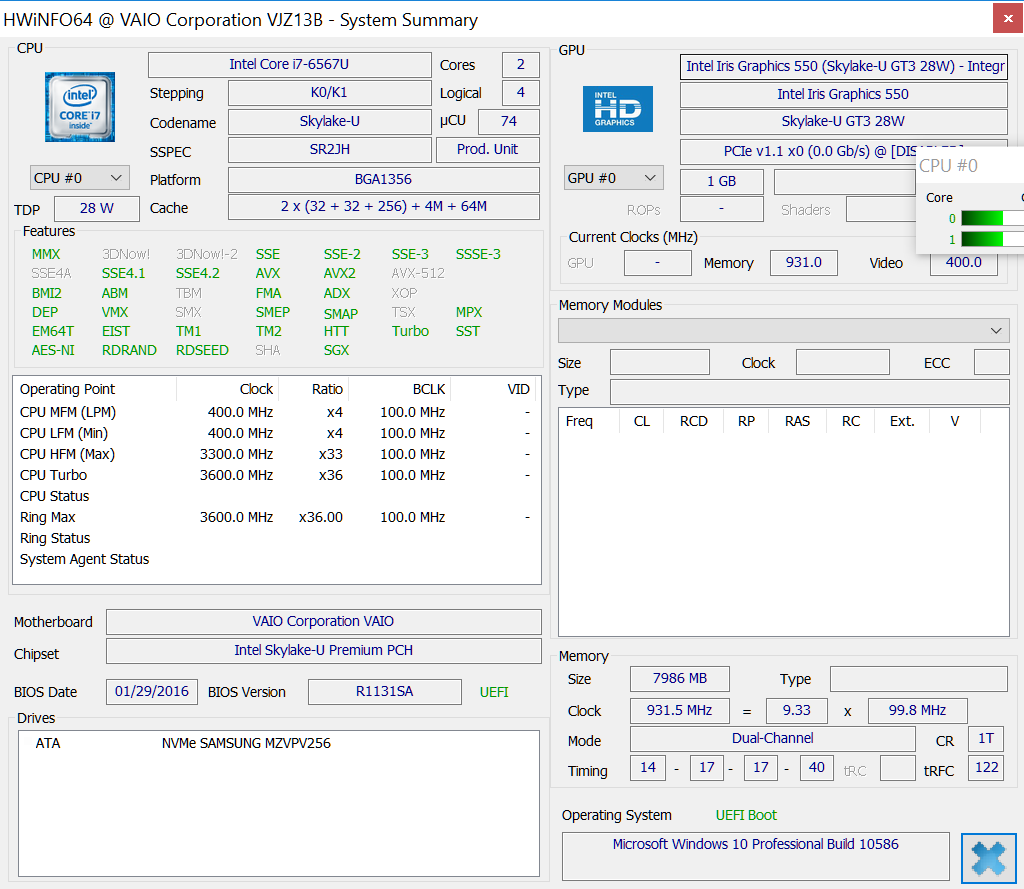
Task: Click the BCLK column header
Action: click(x=399, y=389)
